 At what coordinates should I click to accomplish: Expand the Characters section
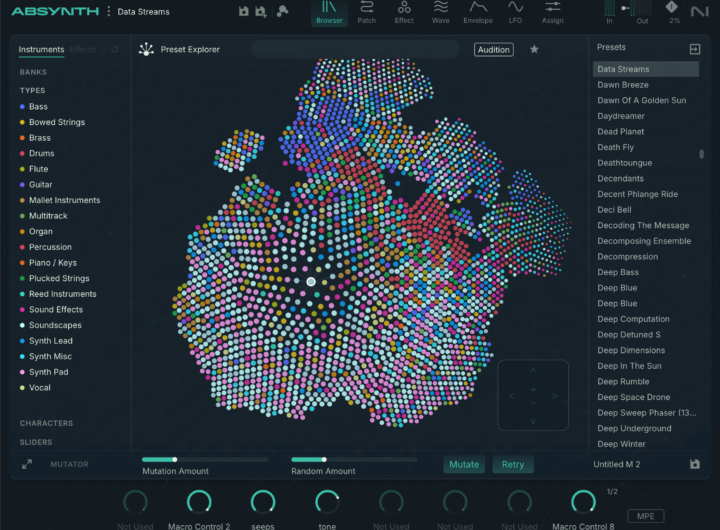coord(46,423)
